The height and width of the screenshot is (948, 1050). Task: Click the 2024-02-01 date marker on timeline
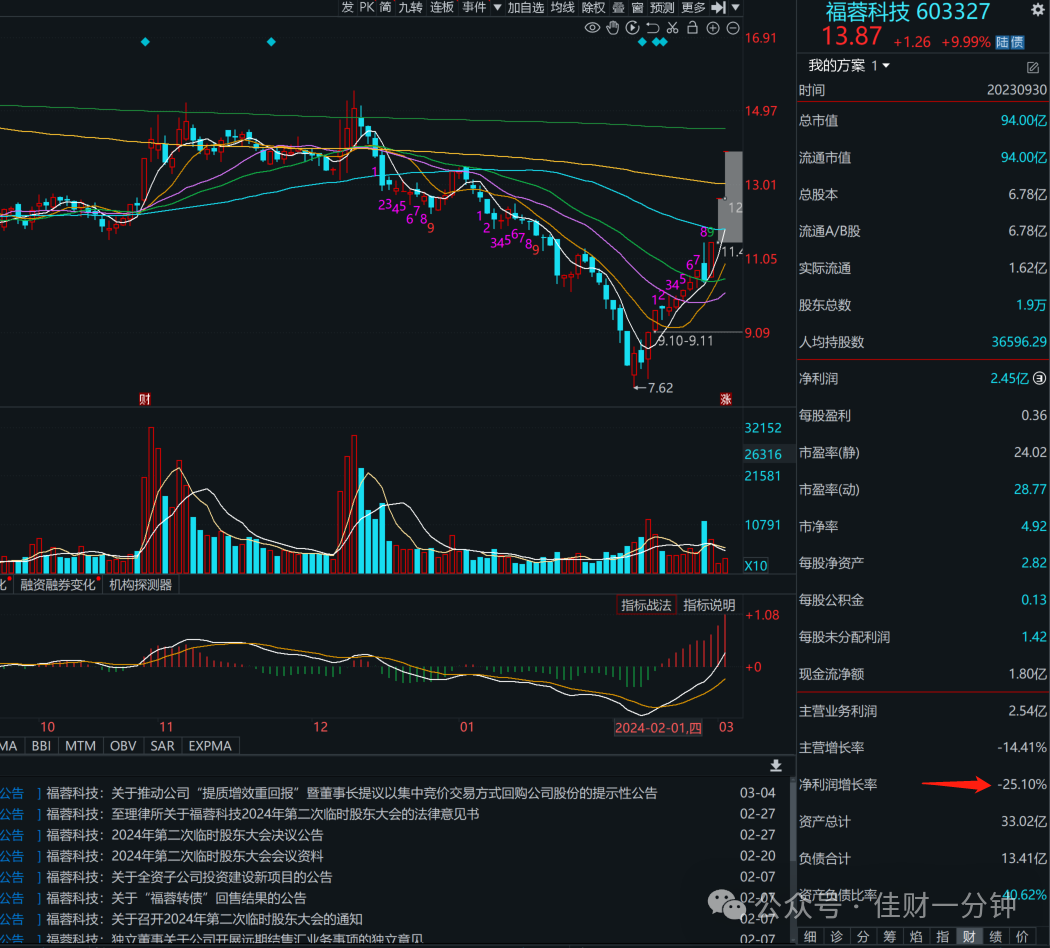point(658,728)
